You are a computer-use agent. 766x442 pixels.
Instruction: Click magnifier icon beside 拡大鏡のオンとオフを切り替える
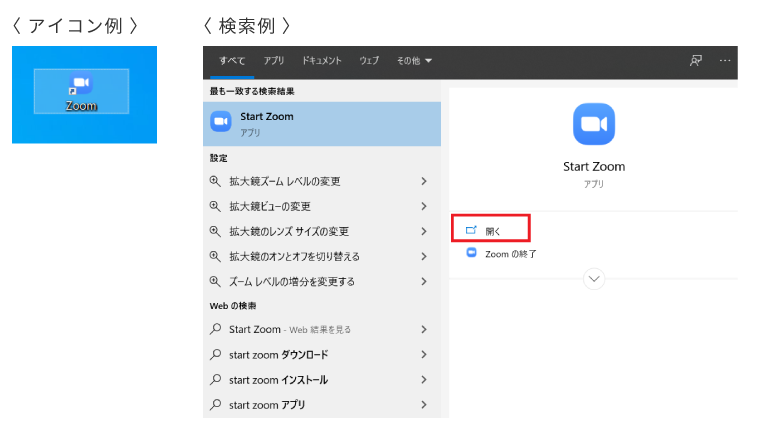pos(215,256)
